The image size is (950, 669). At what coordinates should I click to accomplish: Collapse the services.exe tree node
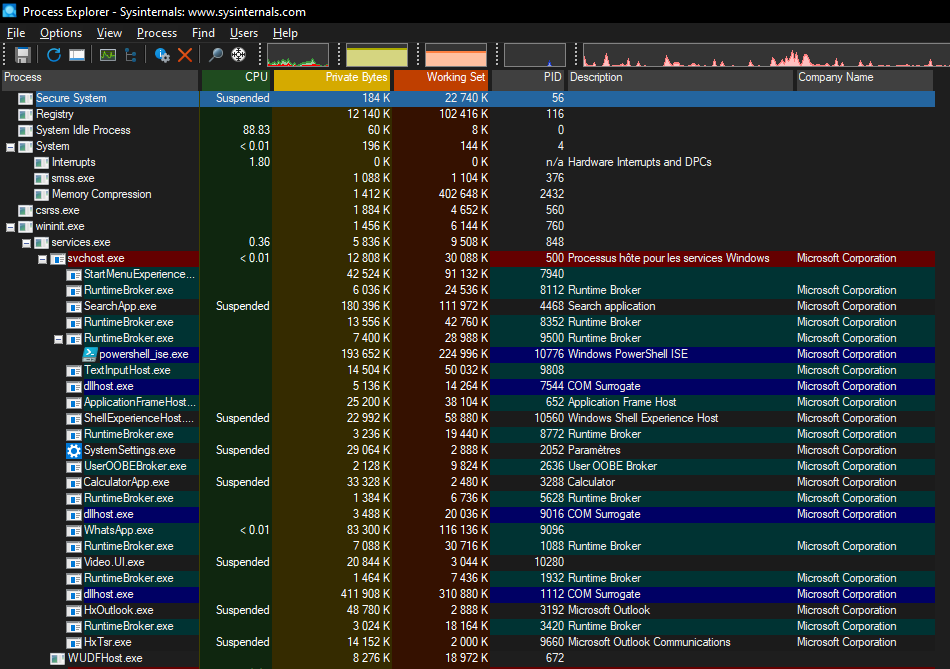[27, 242]
